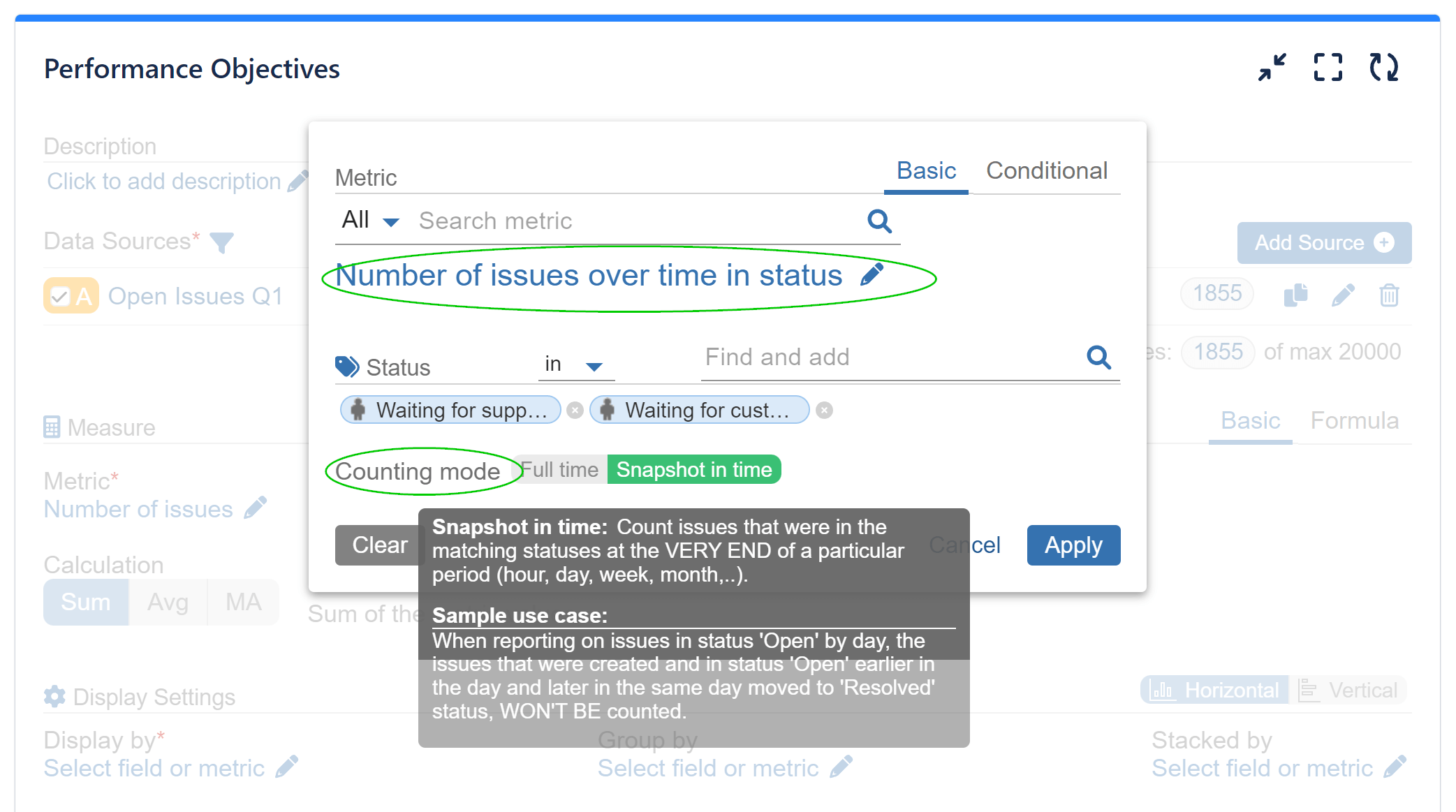Image resolution: width=1456 pixels, height=812 pixels.
Task: Click the Add Source button
Action: [x=1323, y=242]
